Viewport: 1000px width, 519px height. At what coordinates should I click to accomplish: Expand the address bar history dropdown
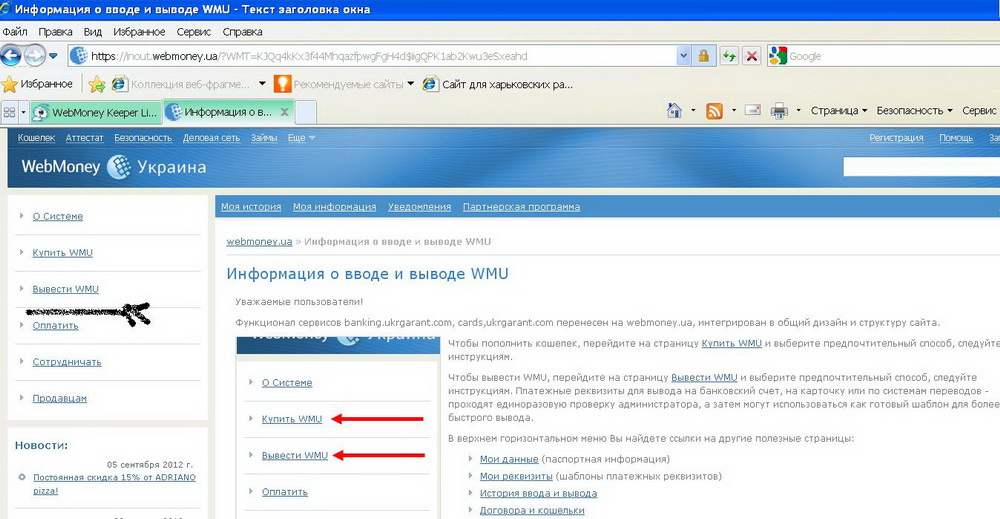[x=683, y=56]
